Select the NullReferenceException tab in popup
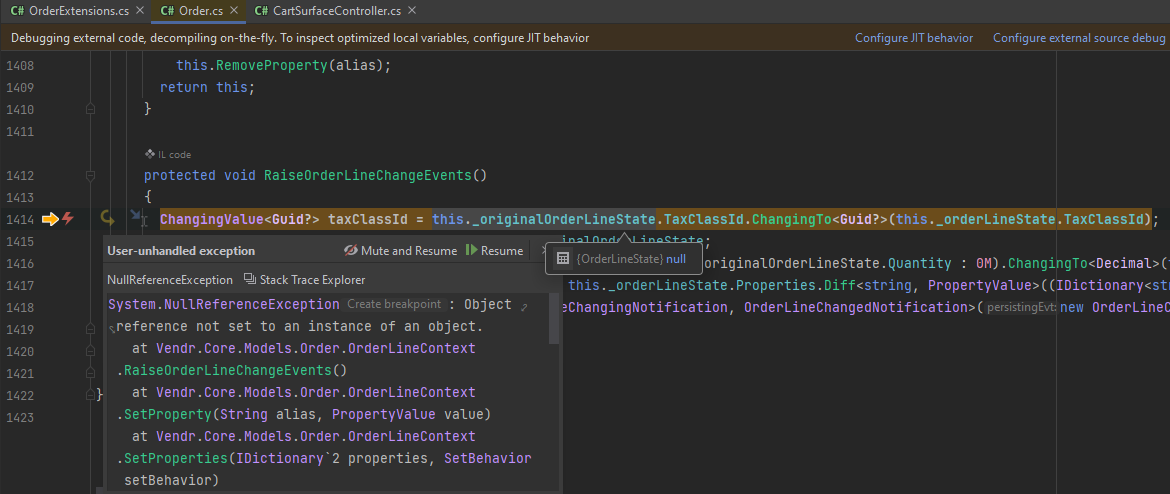 click(x=170, y=280)
